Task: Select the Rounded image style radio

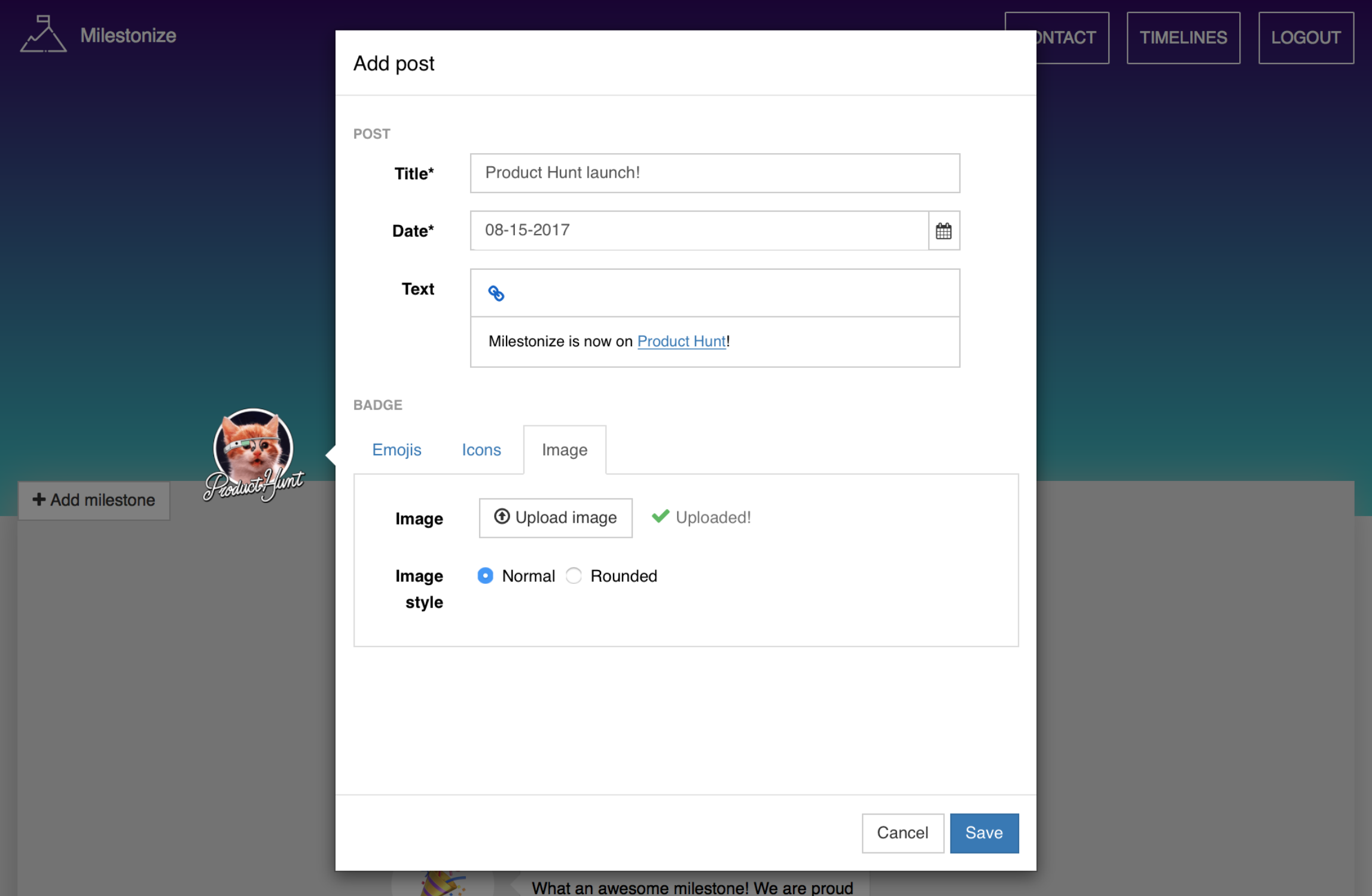Action: (574, 575)
